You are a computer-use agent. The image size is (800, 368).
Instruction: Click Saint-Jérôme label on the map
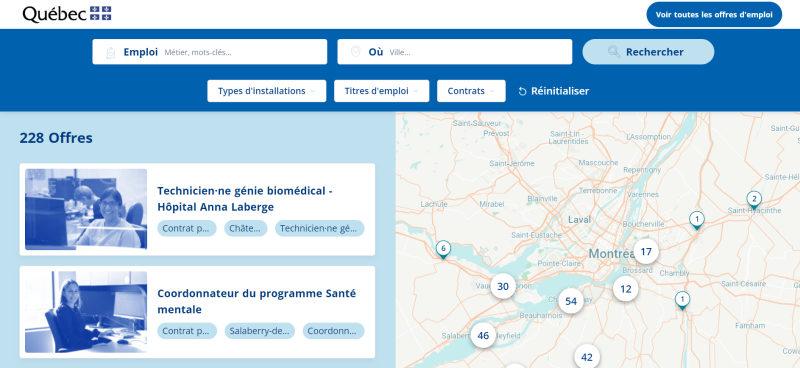tap(512, 163)
